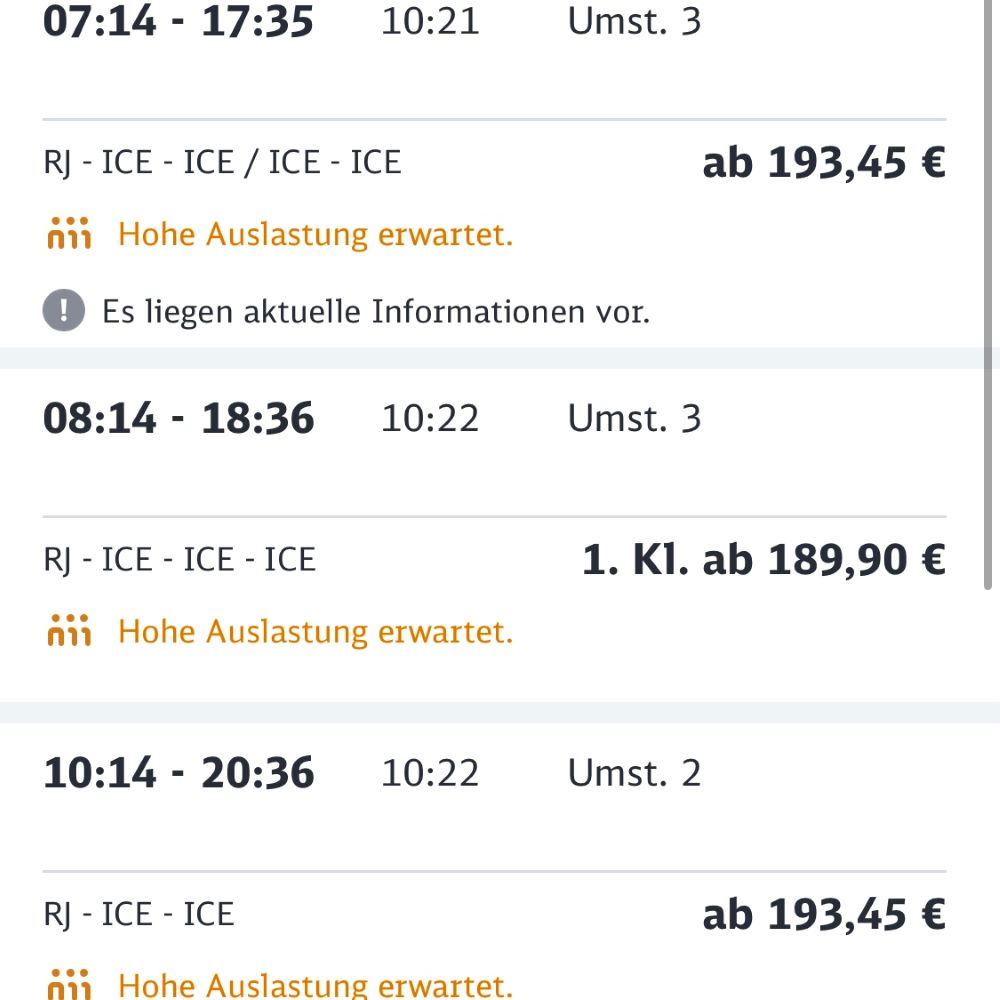Click occupancy icon for 07:14 connection

(x=69, y=235)
